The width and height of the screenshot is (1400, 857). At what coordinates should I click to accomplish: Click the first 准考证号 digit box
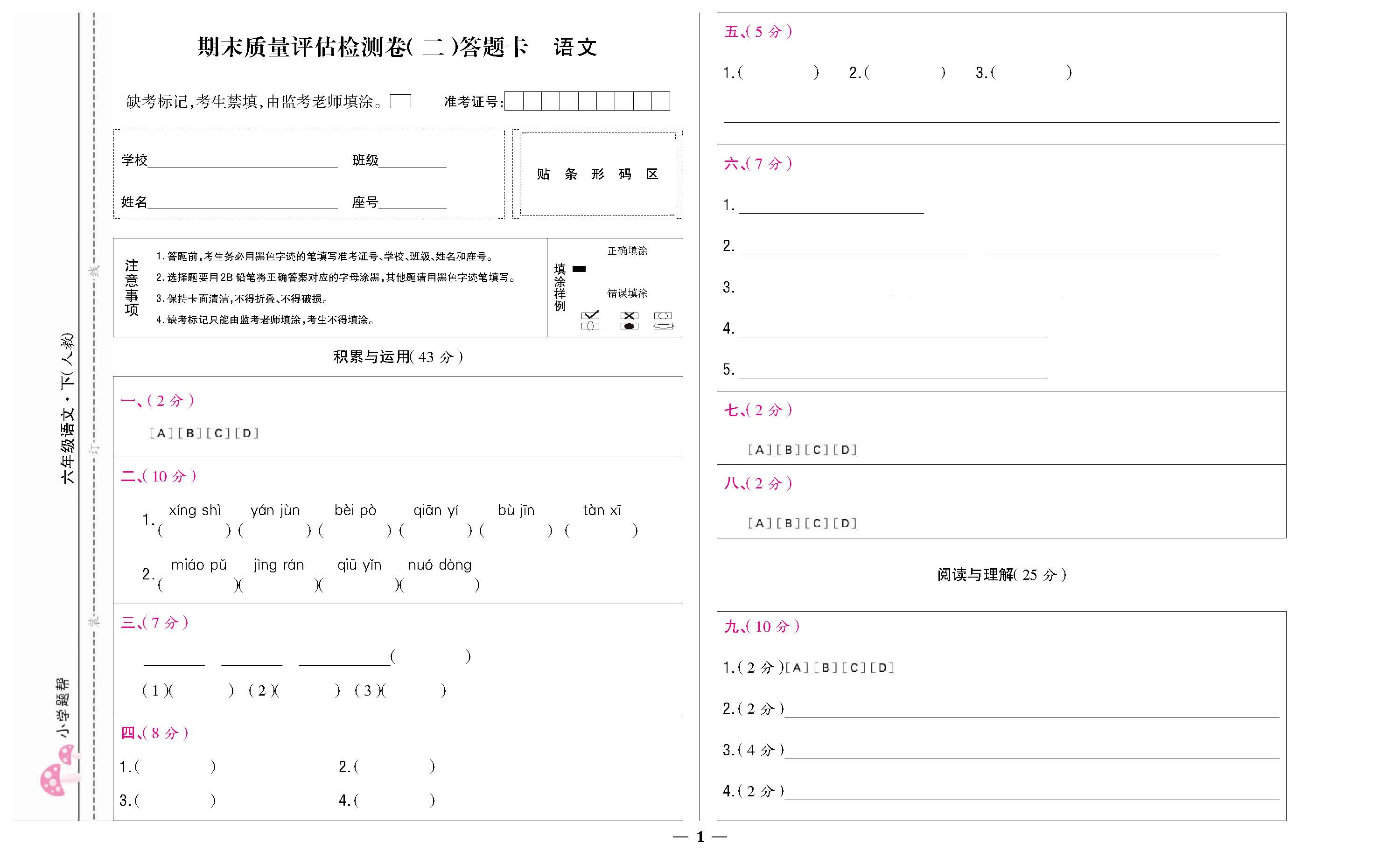coord(515,102)
